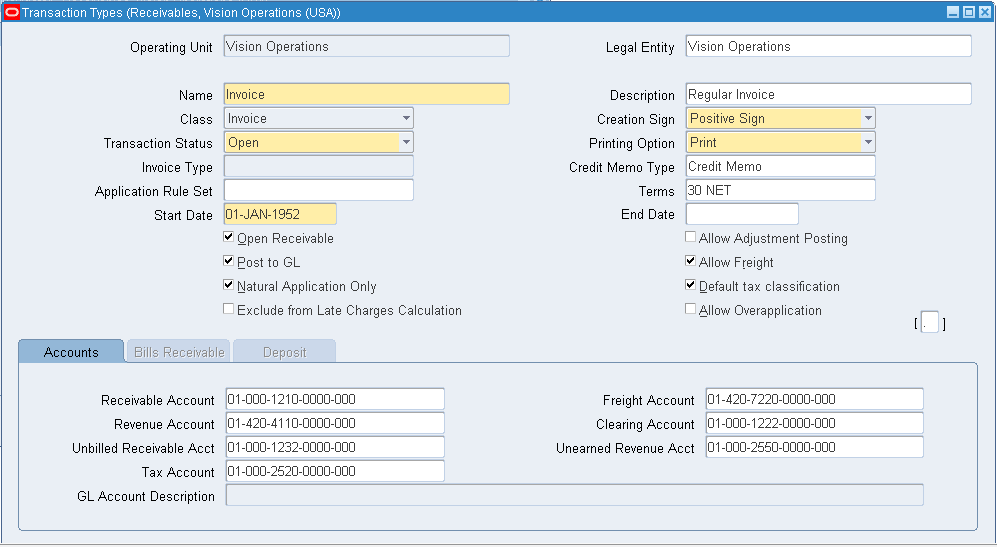Viewport: 997px width, 547px height.
Task: Uncheck the Post to GL checkbox
Action: click(x=229, y=262)
